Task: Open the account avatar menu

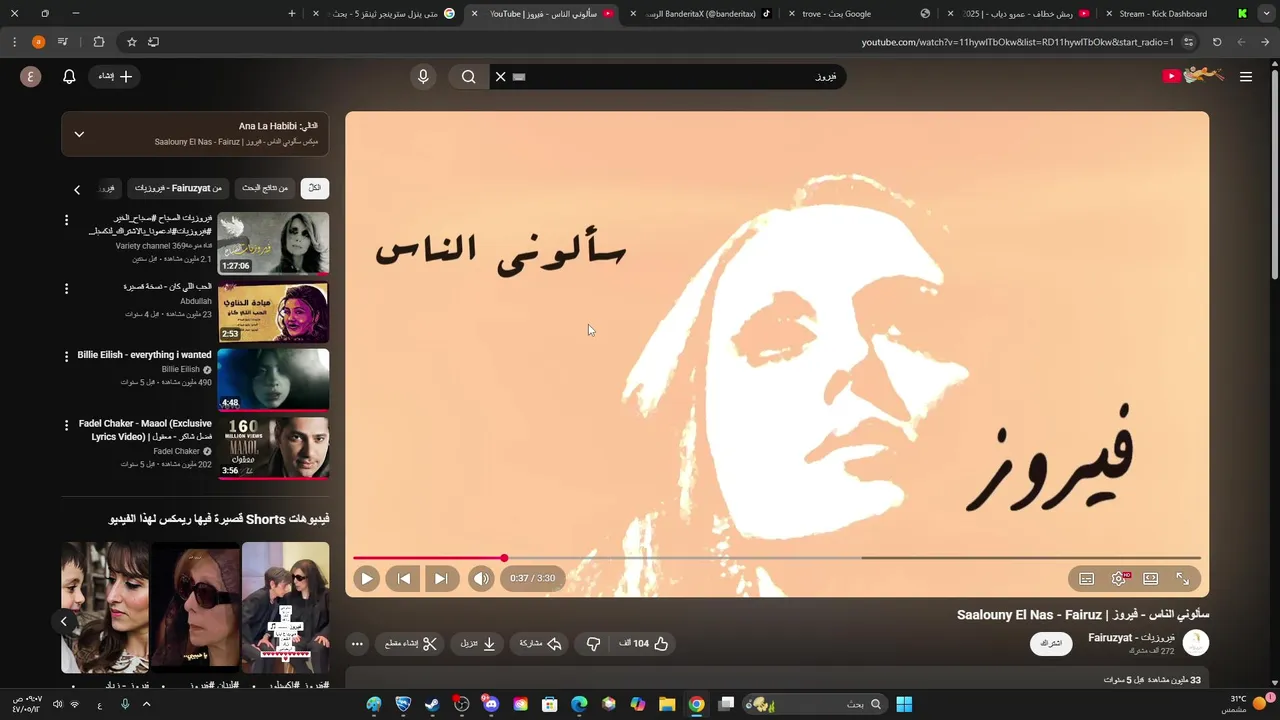Action: point(31,76)
